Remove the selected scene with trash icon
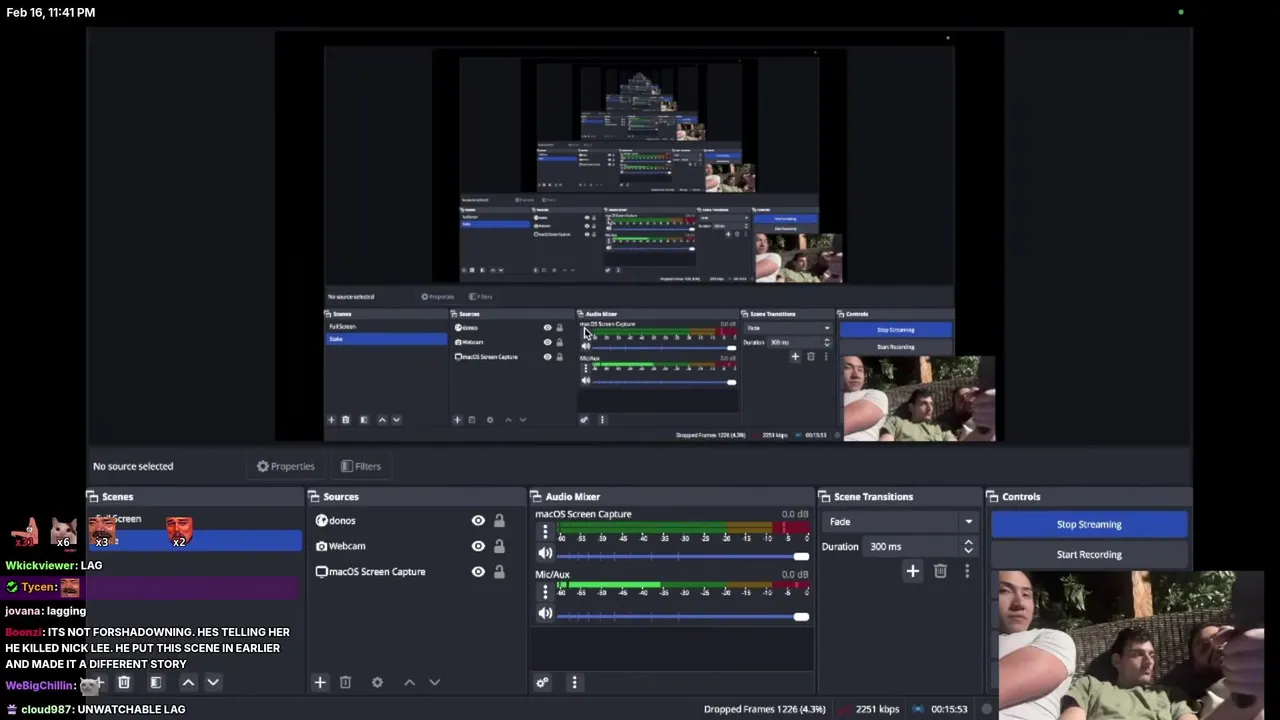 tap(124, 682)
